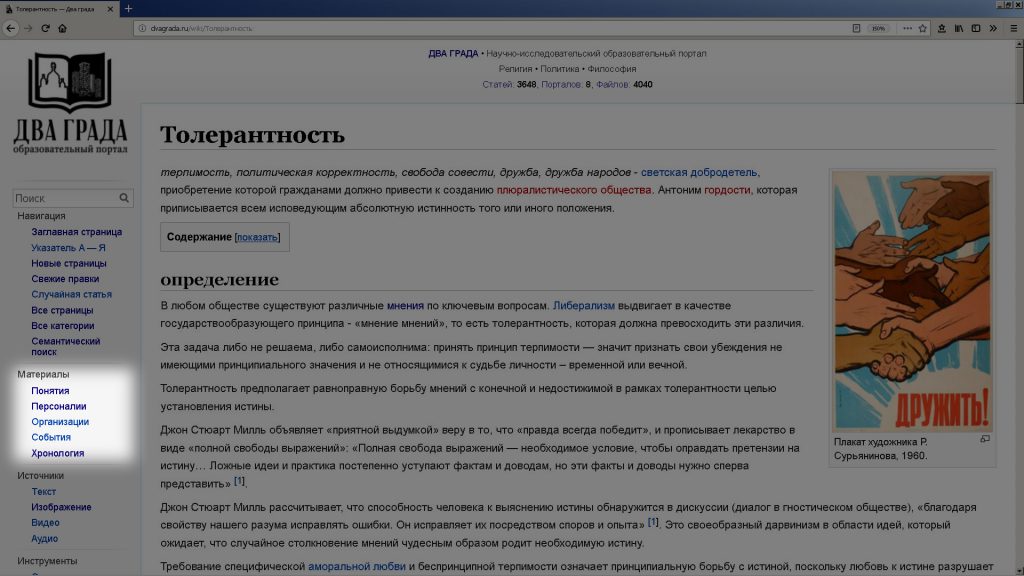The image size is (1024, 576).
Task: Follow the светская добродетель link
Action: click(699, 172)
